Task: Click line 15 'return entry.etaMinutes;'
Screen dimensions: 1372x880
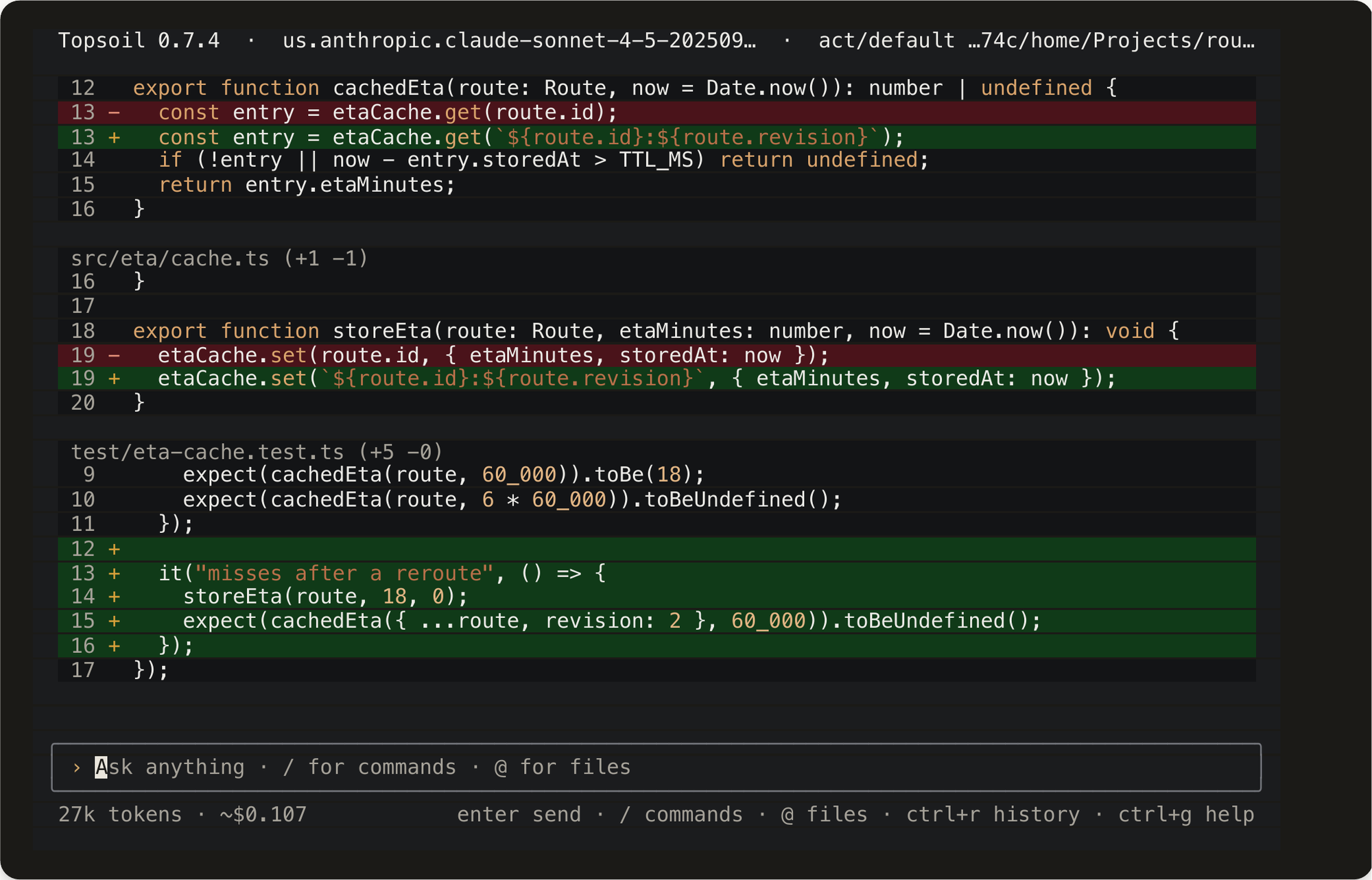Action: [x=657, y=185]
